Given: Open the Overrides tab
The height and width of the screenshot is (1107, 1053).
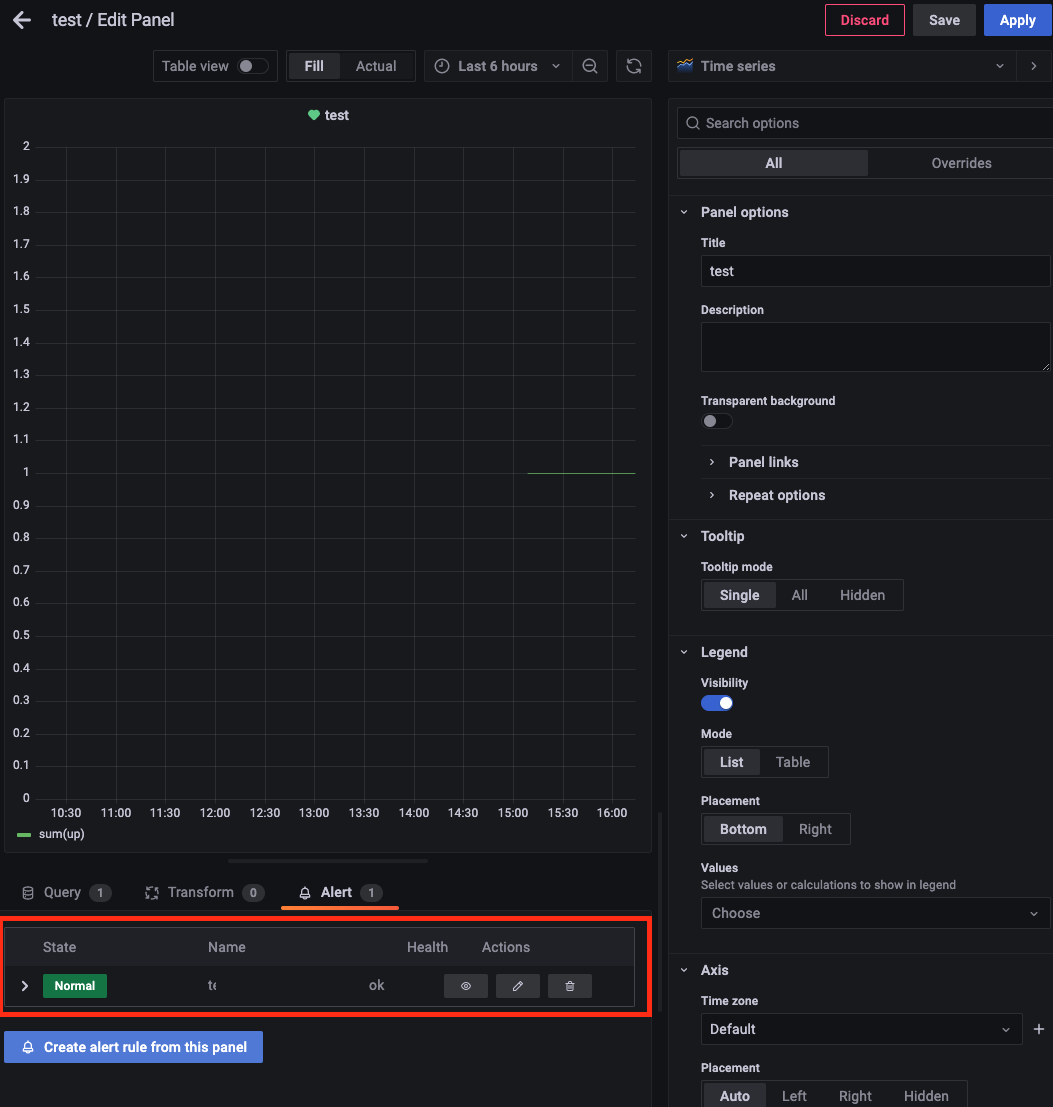Looking at the screenshot, I should pos(960,163).
